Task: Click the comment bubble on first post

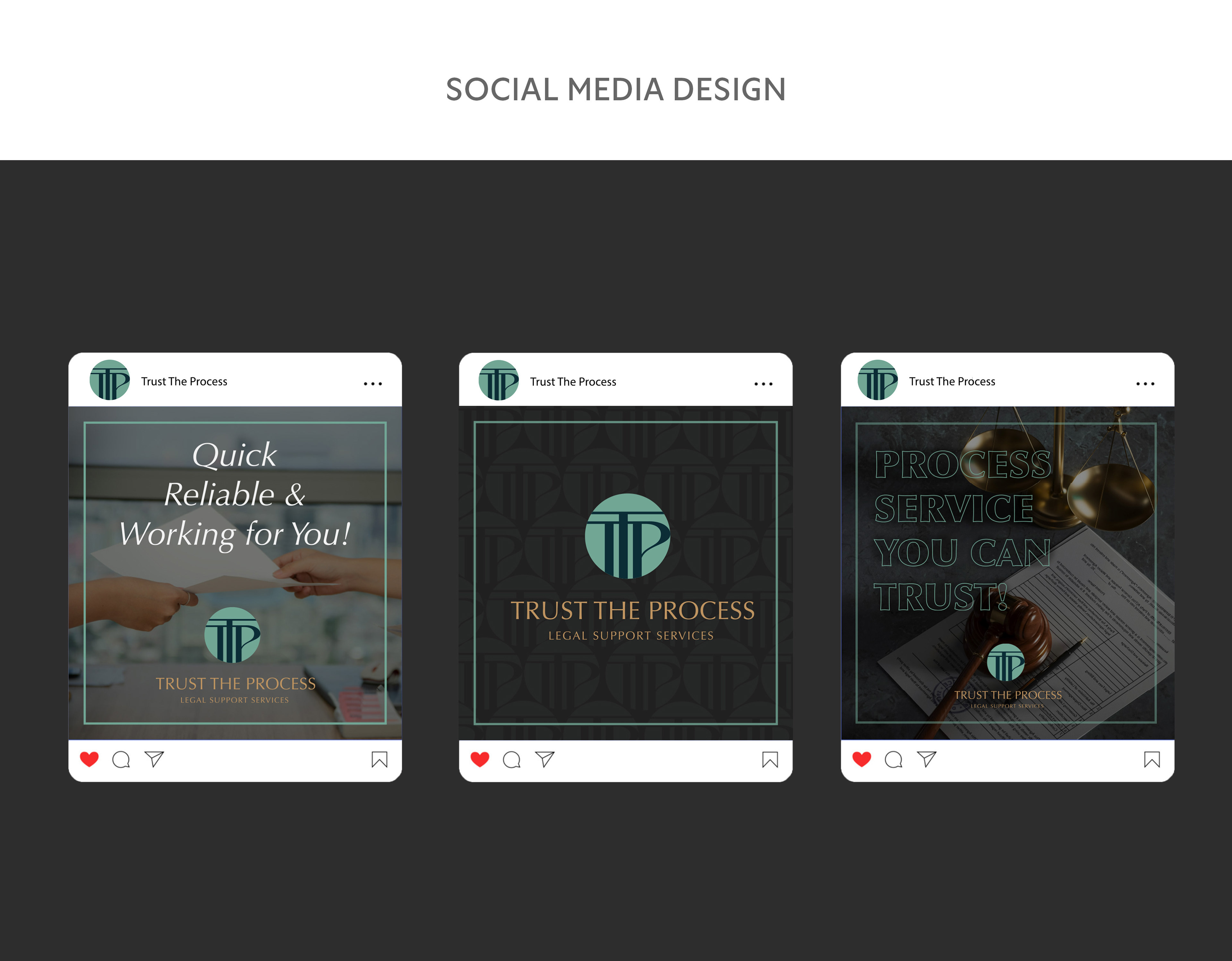Action: (121, 760)
